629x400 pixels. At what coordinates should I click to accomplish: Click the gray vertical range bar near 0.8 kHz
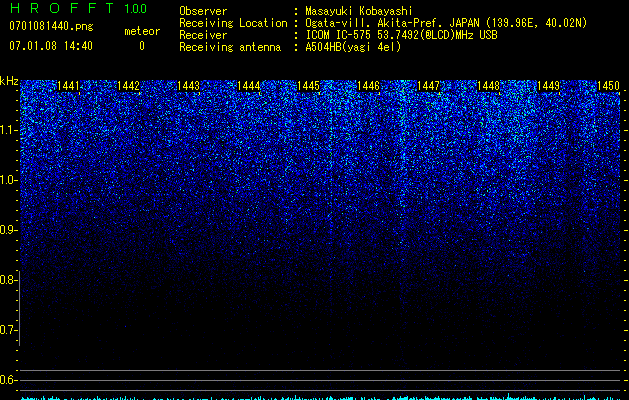coord(19,308)
